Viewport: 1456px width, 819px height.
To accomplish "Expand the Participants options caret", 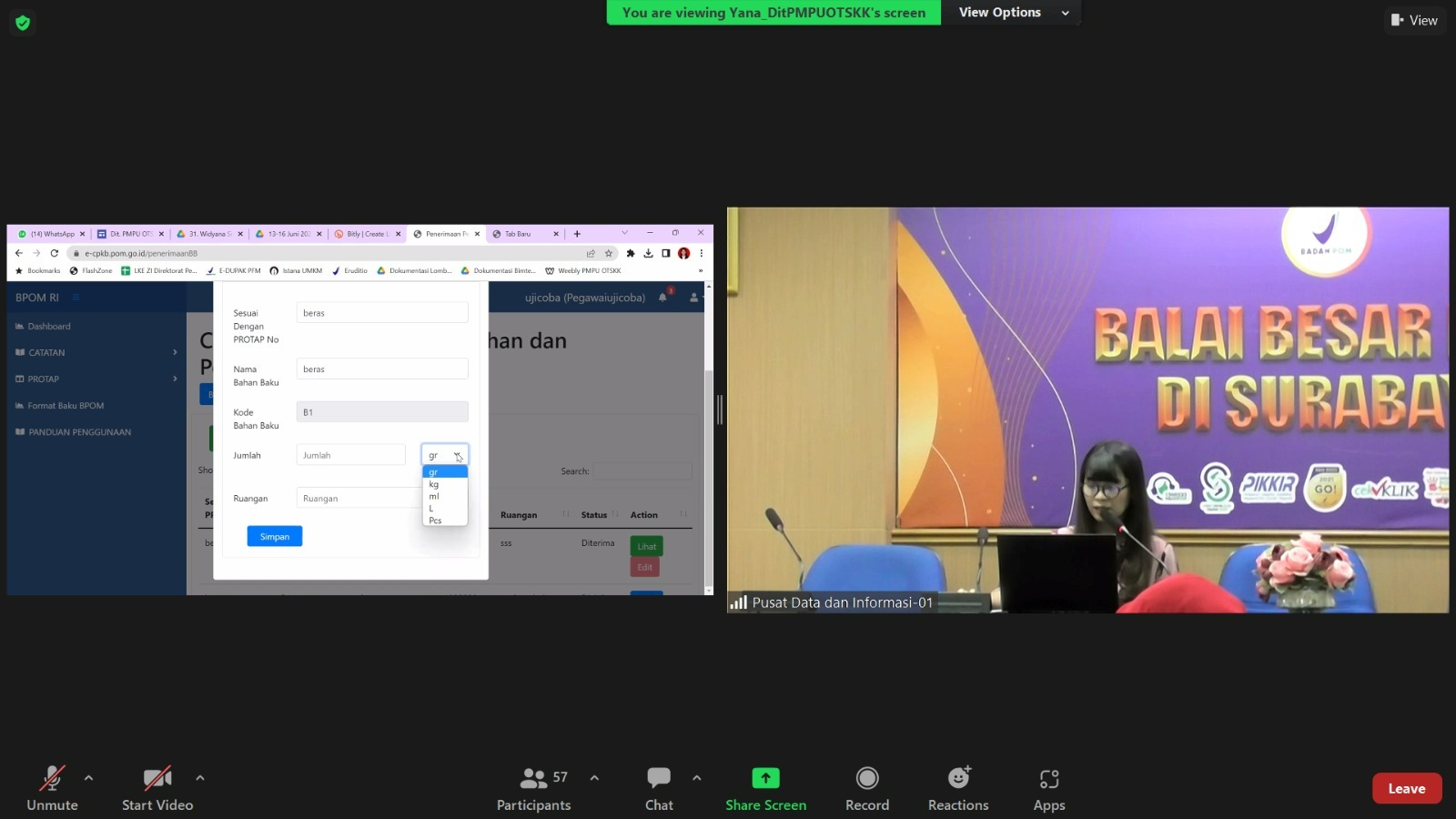I will tap(594, 778).
